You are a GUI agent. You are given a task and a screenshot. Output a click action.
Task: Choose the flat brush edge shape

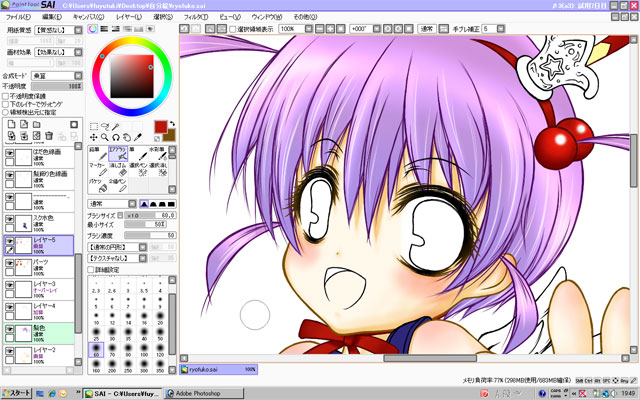coord(171,204)
